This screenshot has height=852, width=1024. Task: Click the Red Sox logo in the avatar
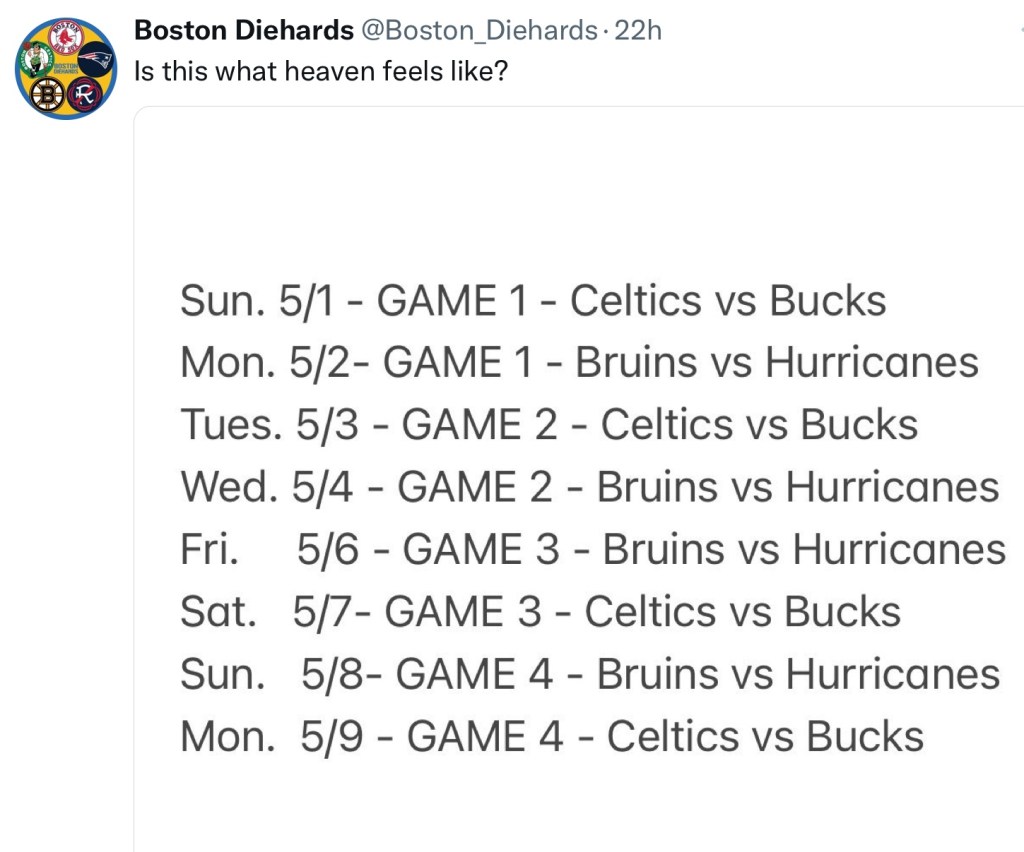click(x=66, y=36)
